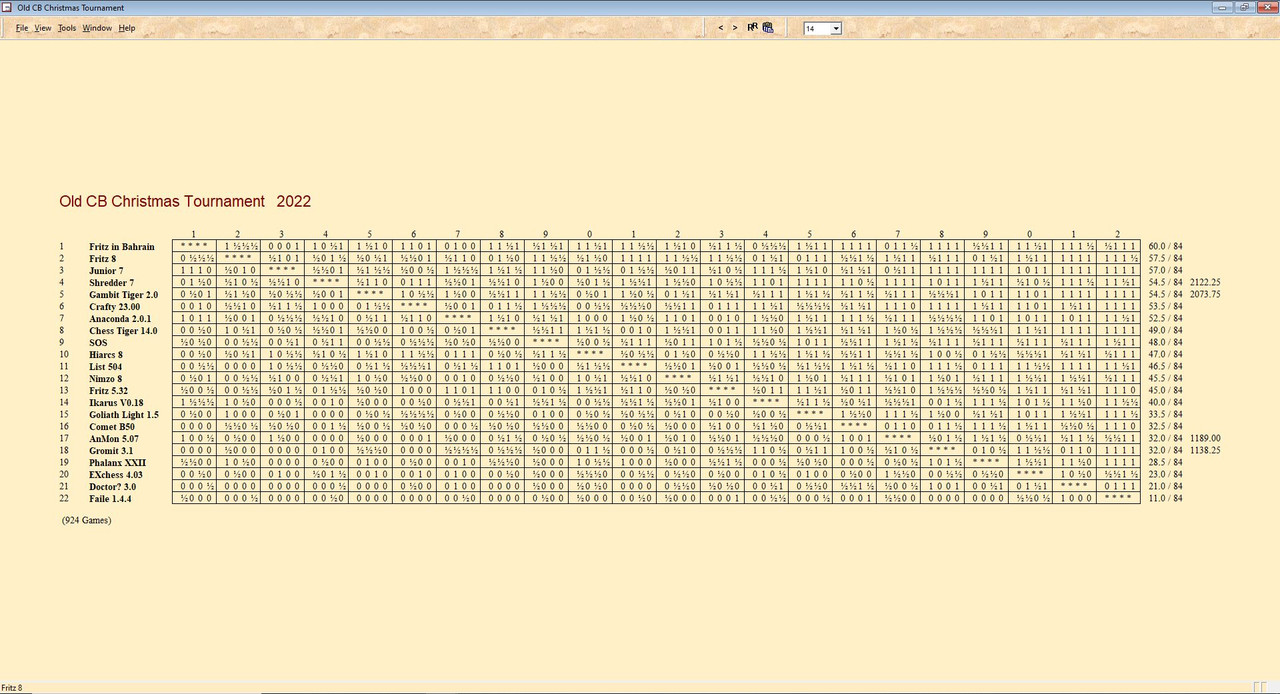Screen dimensions: 1280x694
Task: Click the RR round-robin toolbar icon
Action: coord(752,28)
